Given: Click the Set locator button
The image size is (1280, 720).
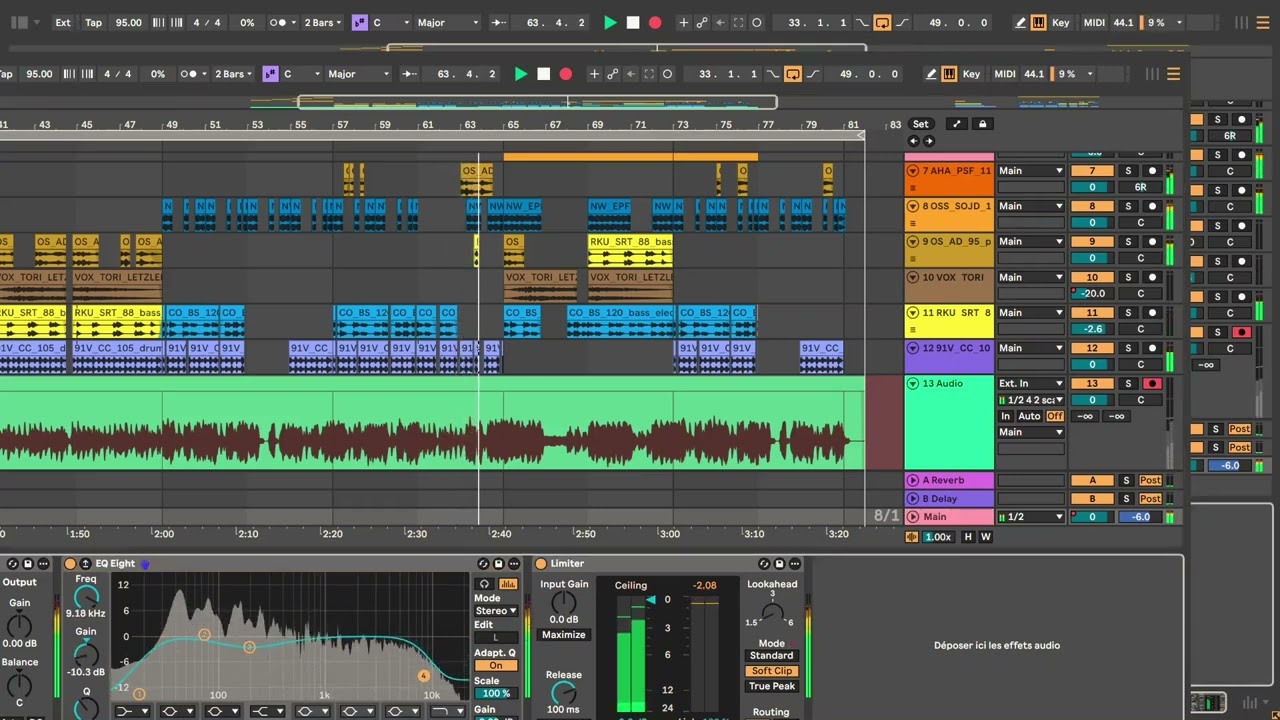Looking at the screenshot, I should pyautogui.click(x=921, y=124).
